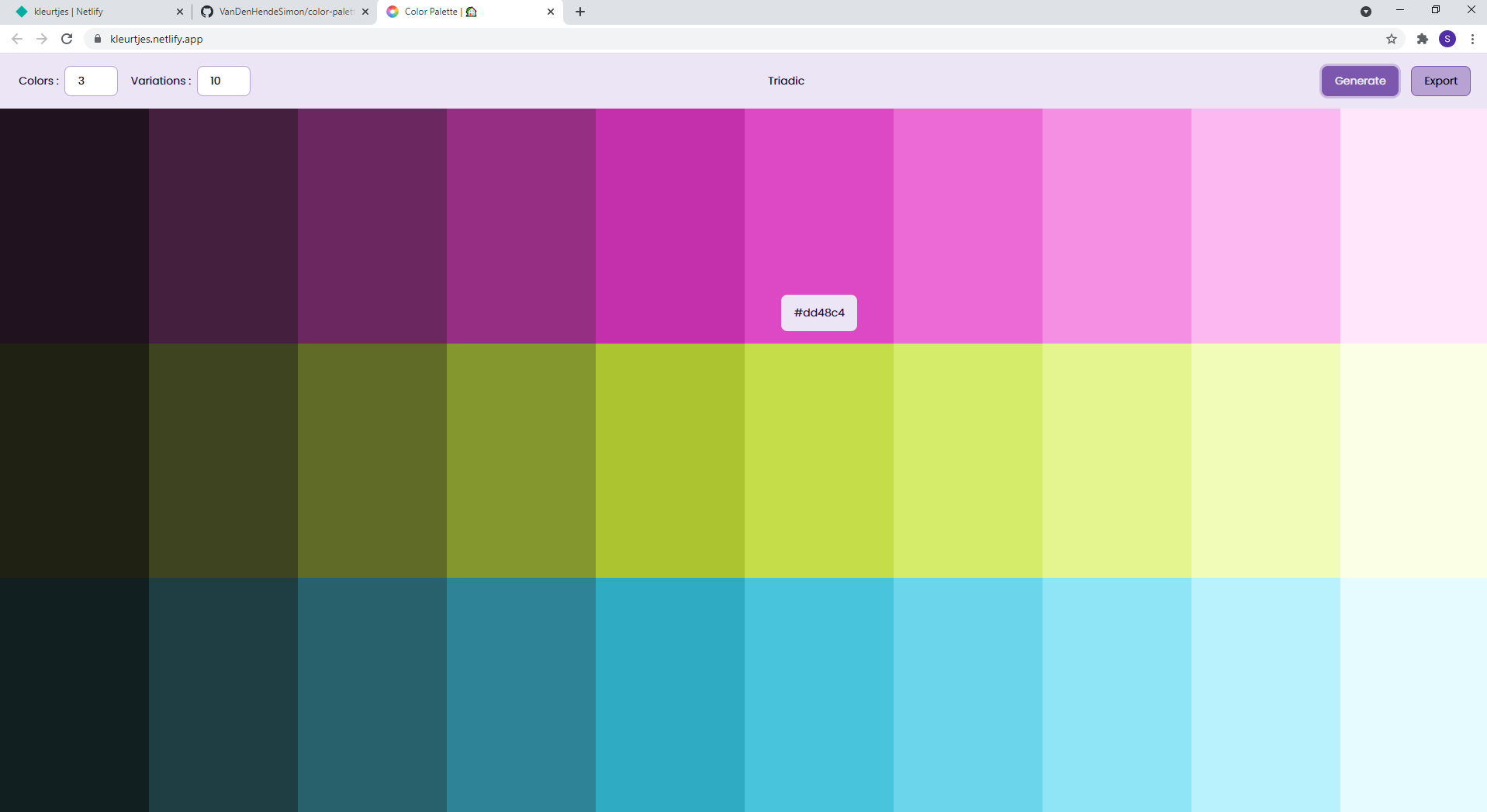
Task: Open a new browser tab
Action: click(x=580, y=12)
